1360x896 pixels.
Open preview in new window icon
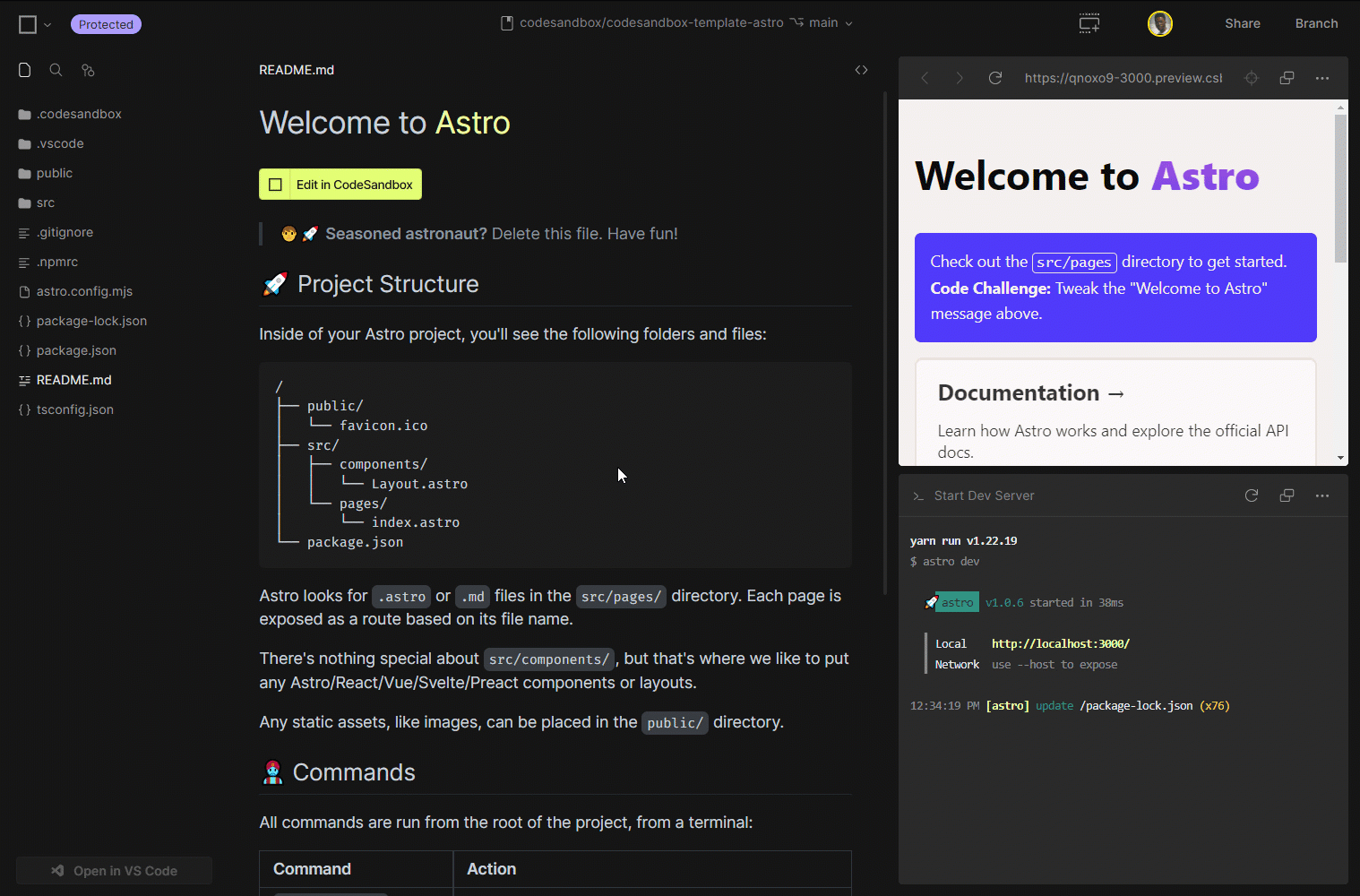(1287, 78)
